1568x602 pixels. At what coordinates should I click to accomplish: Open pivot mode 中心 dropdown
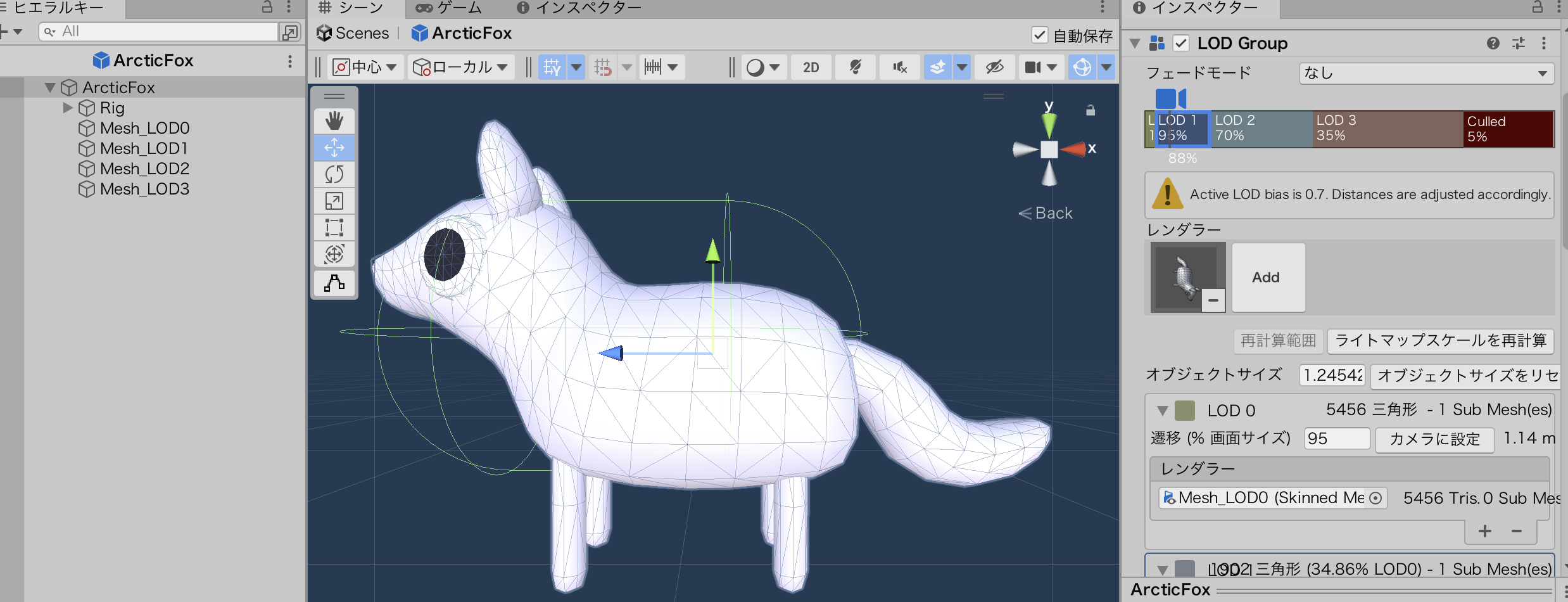point(365,67)
